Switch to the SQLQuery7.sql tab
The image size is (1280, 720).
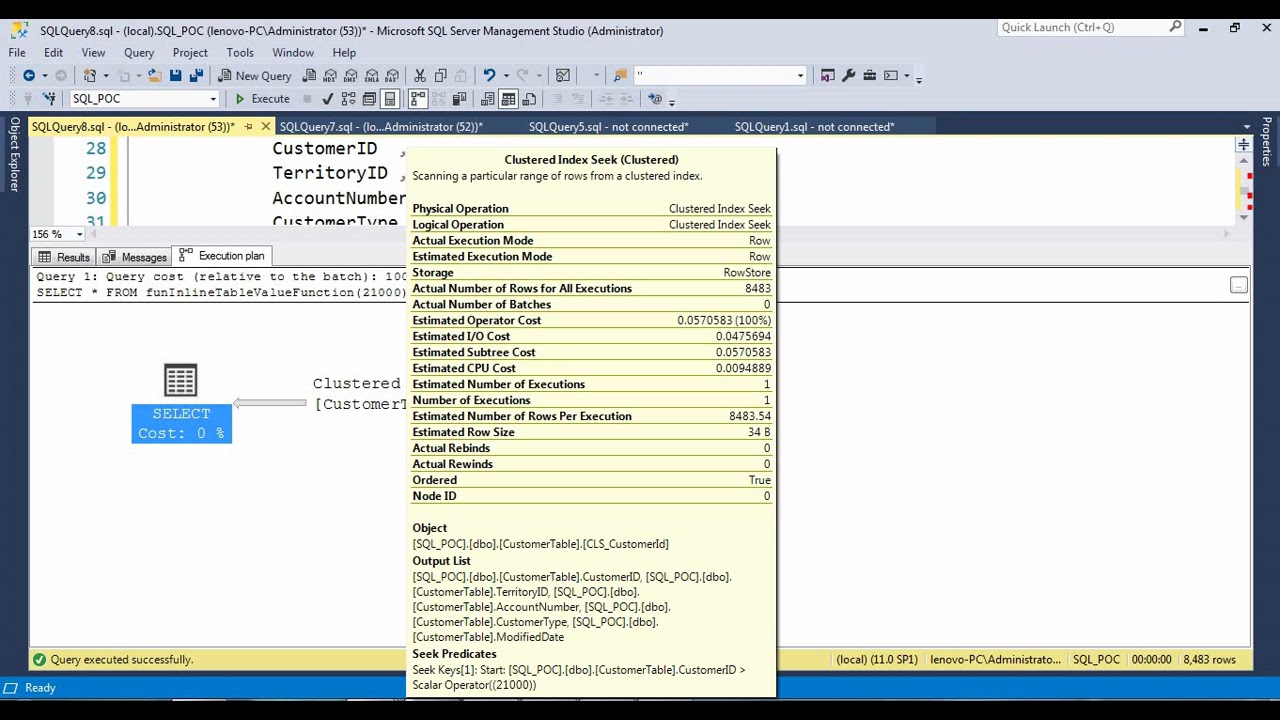[381, 127]
